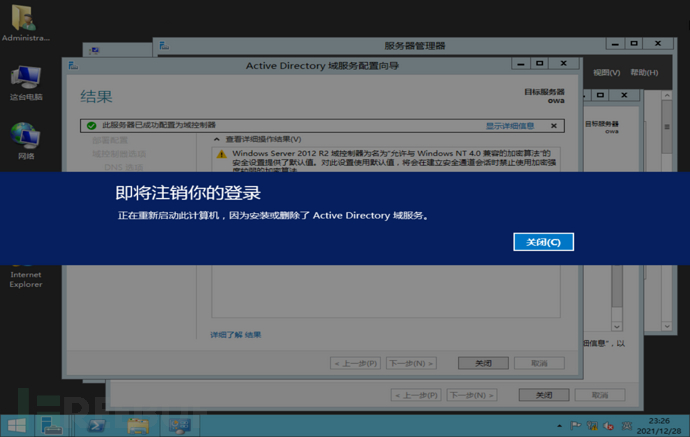Click the Windows Start button

pos(17,426)
